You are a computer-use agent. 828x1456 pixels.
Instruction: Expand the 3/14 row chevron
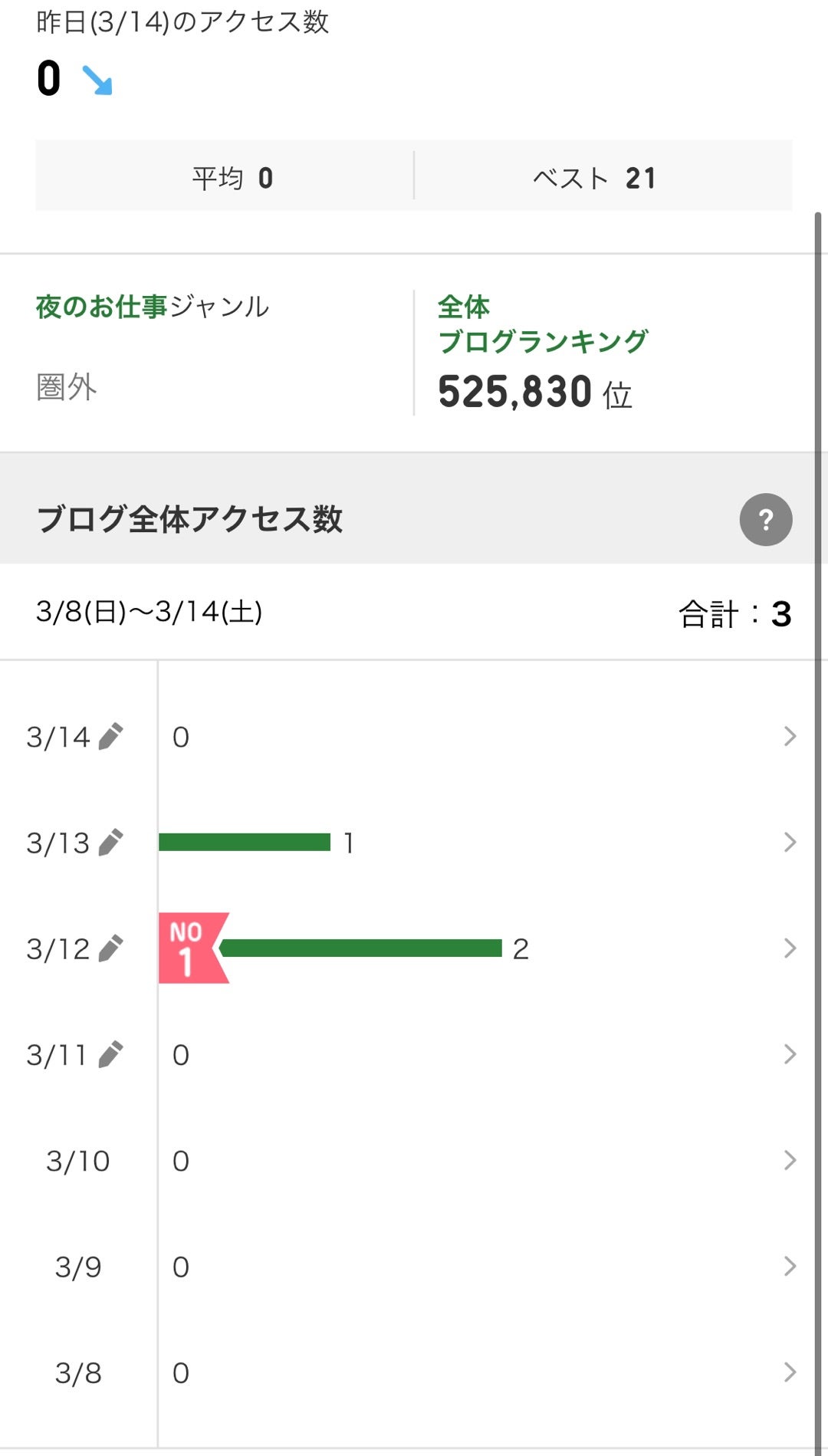coord(790,736)
